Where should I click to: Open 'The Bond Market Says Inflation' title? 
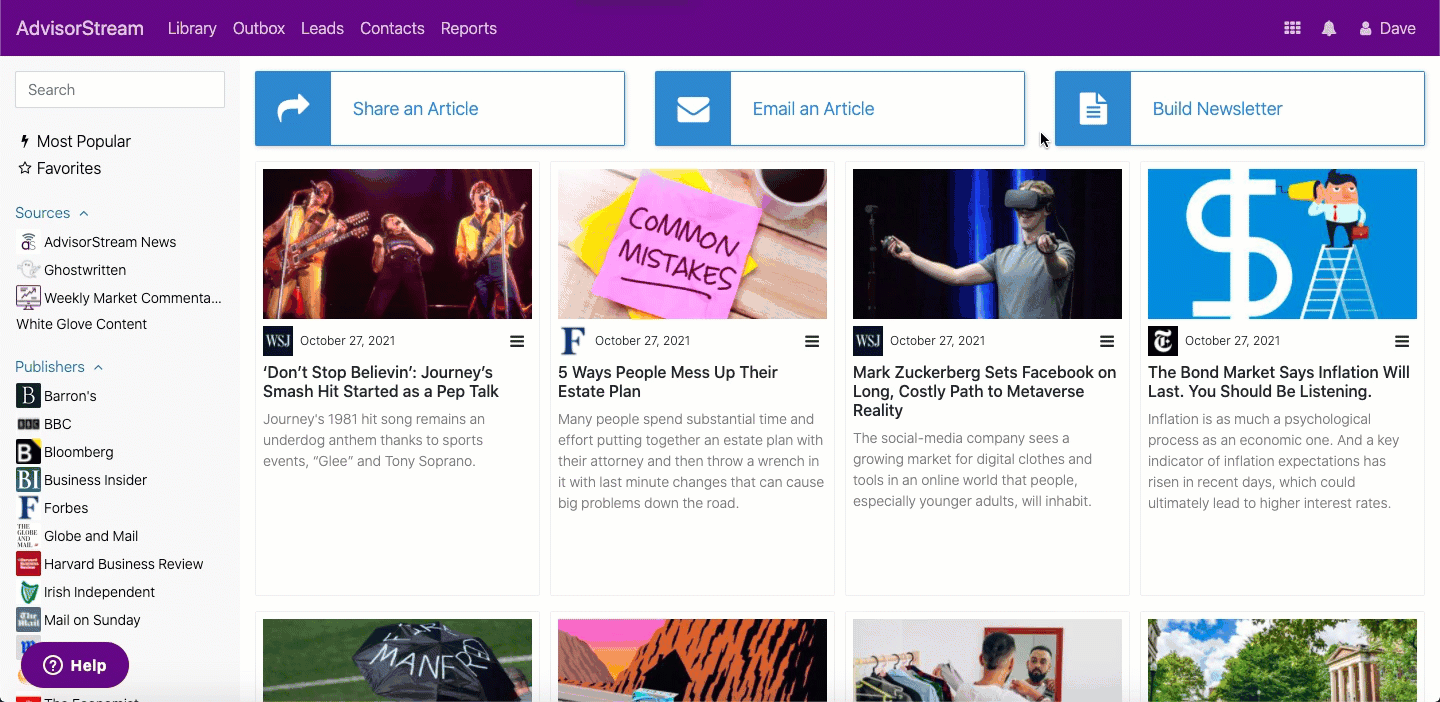coord(1279,382)
